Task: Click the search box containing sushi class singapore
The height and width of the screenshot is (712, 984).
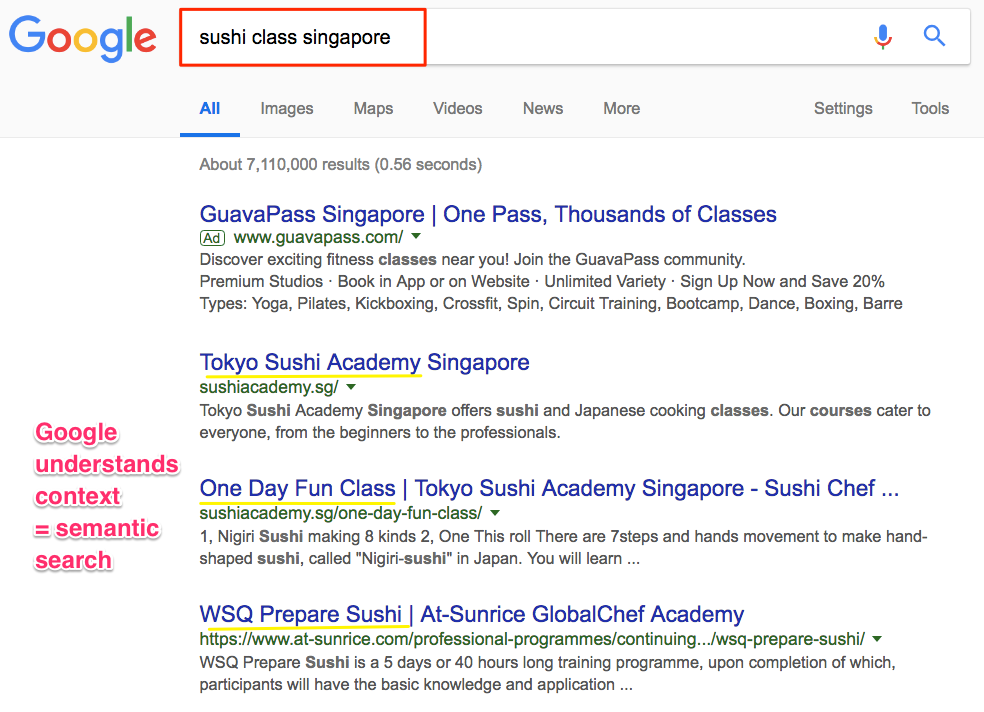Action: (520, 38)
